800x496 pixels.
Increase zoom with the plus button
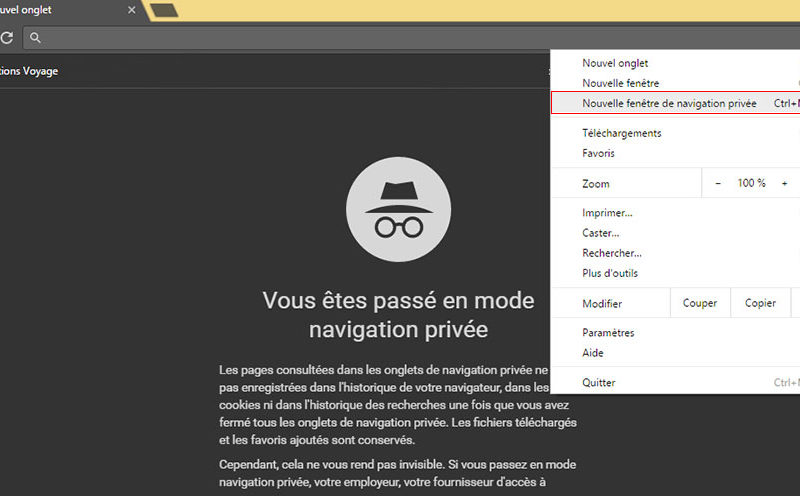click(784, 183)
